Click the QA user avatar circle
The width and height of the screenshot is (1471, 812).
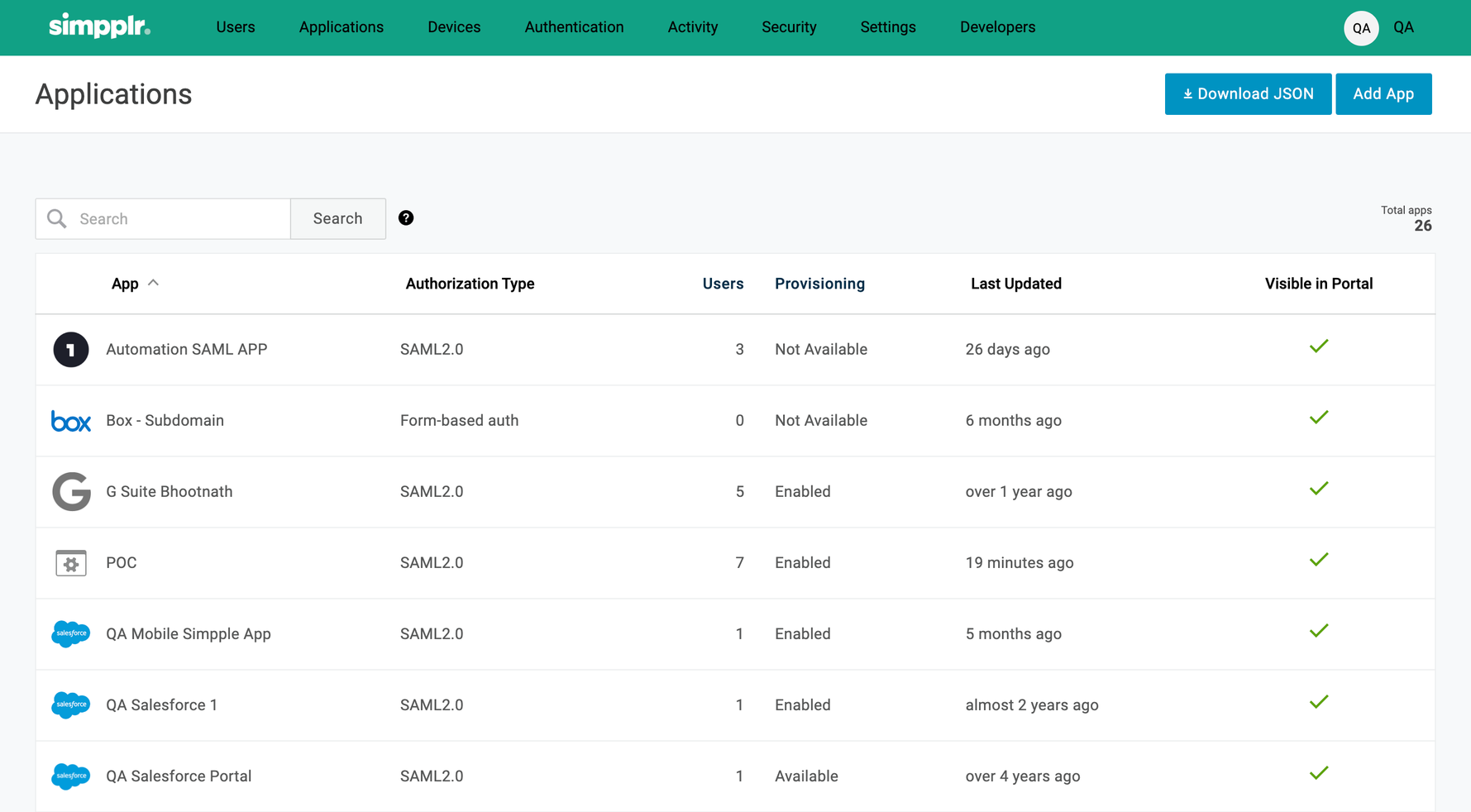tap(1361, 28)
